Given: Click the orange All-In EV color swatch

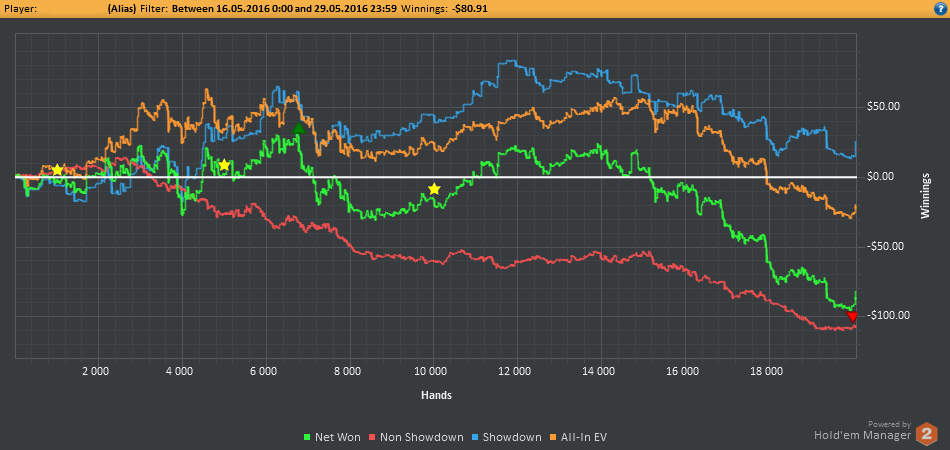Looking at the screenshot, I should tap(553, 437).
